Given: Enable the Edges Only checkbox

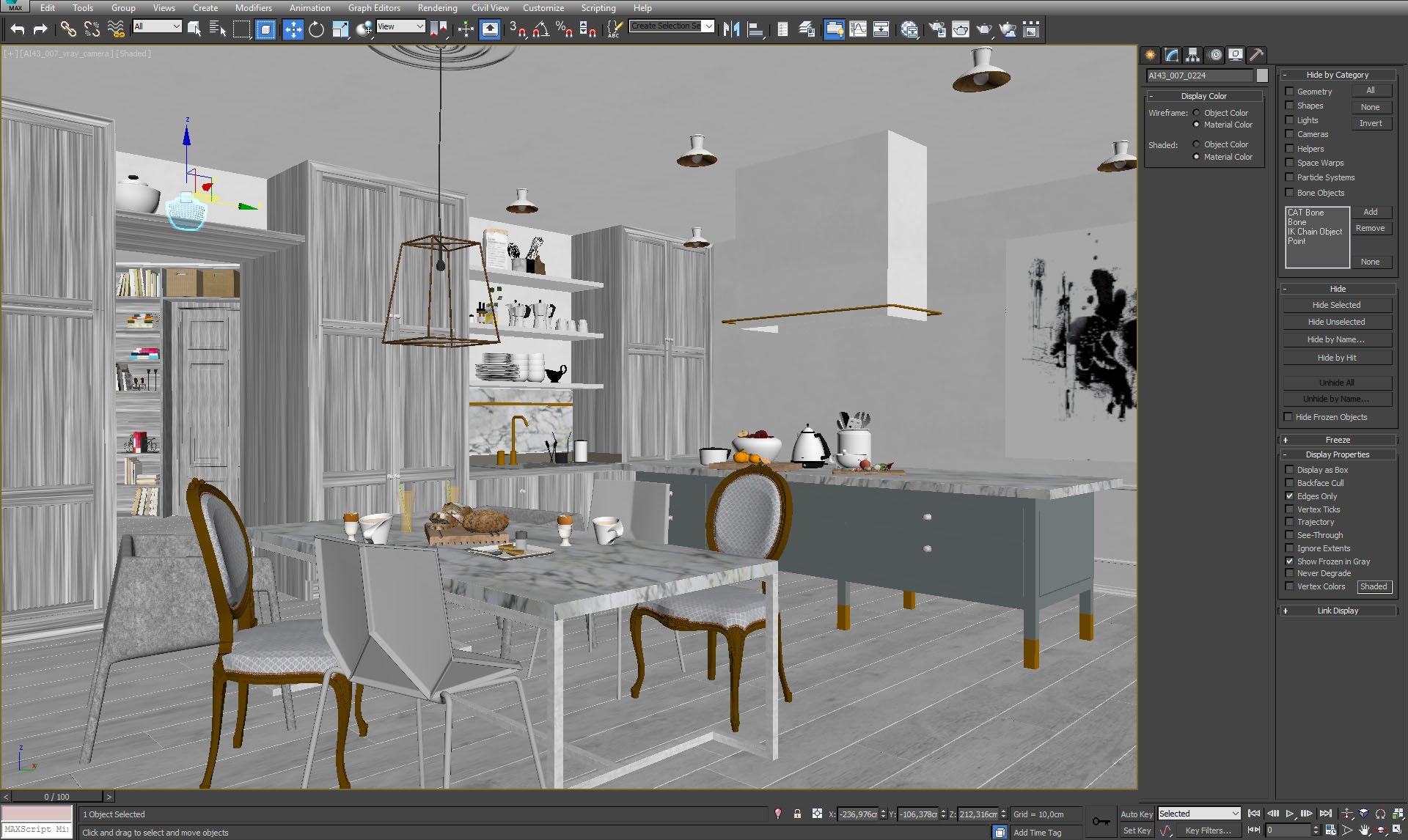Looking at the screenshot, I should pyautogui.click(x=1289, y=496).
